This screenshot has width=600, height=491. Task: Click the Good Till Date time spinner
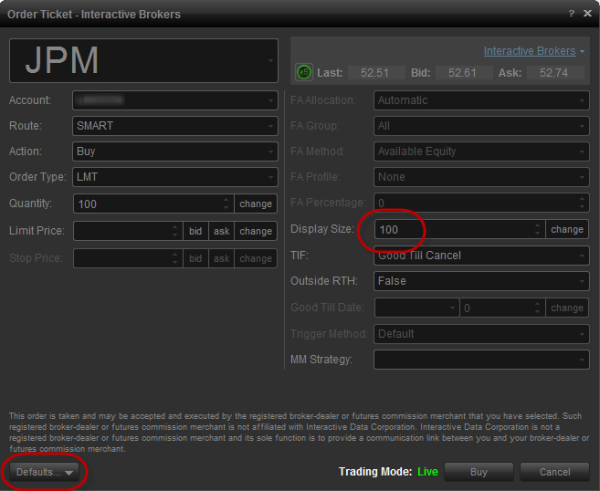pos(538,308)
